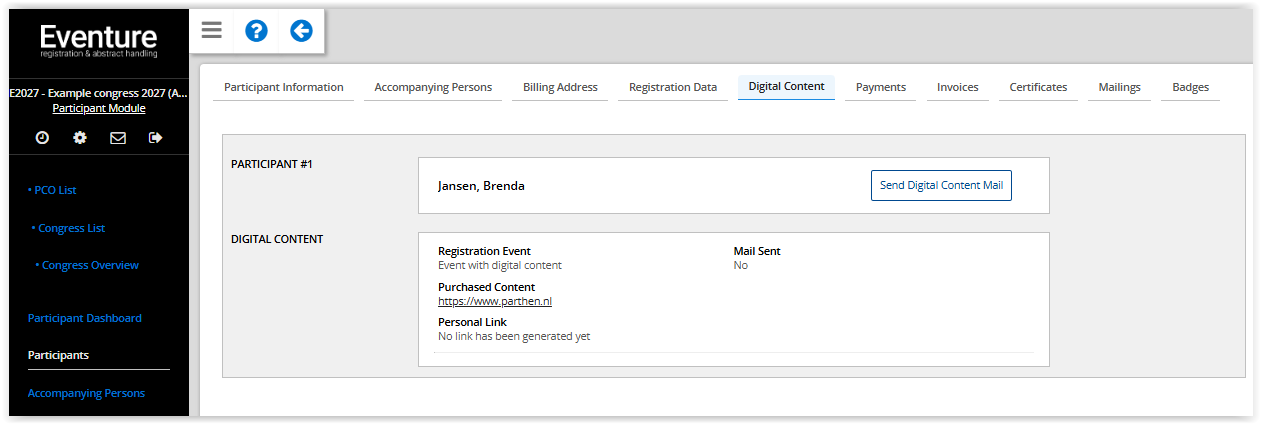View the Certificates tab
Viewport: 1261px width, 424px height.
[1038, 87]
